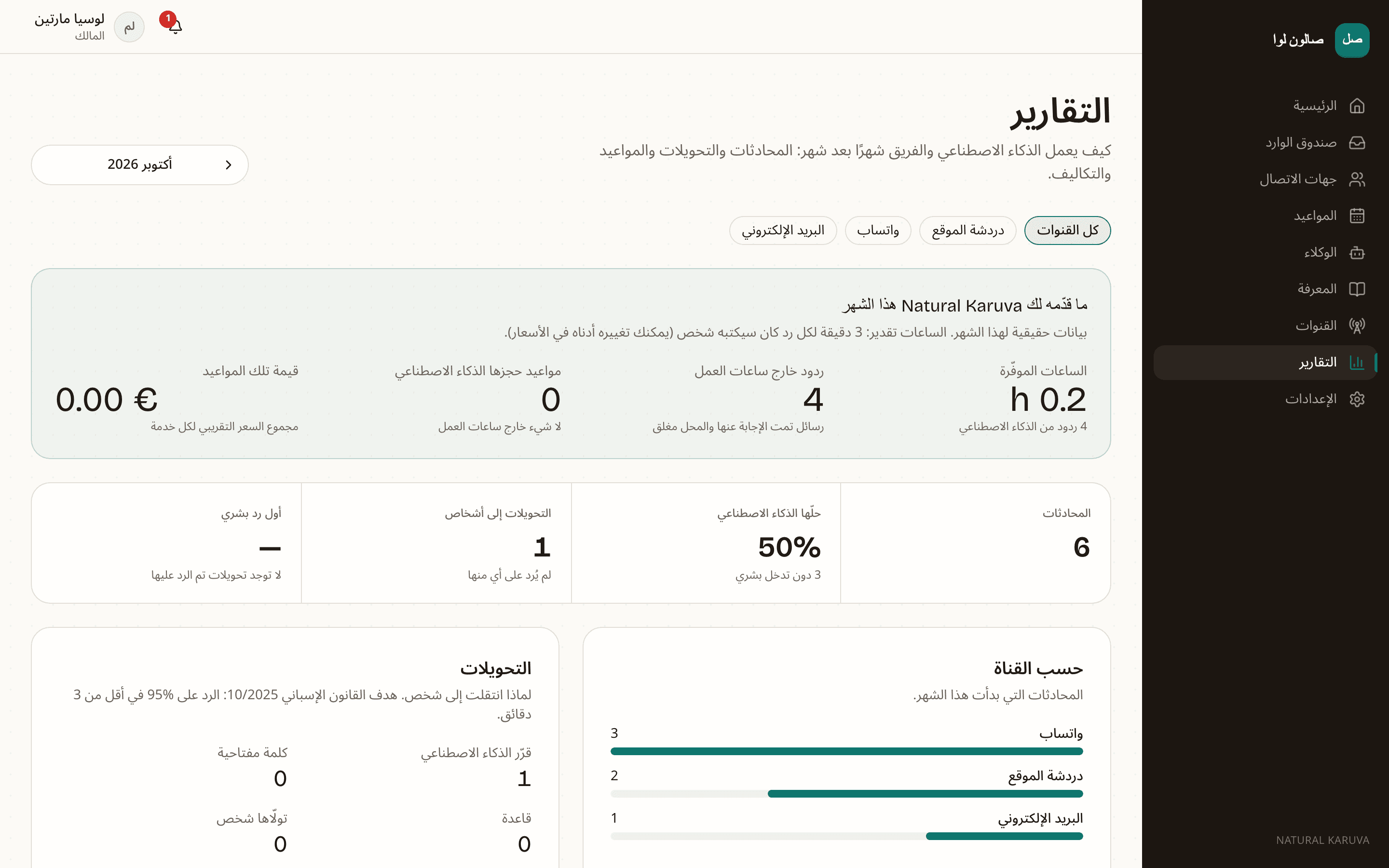
Task: Click the واتساب progress bar
Action: tap(846, 751)
